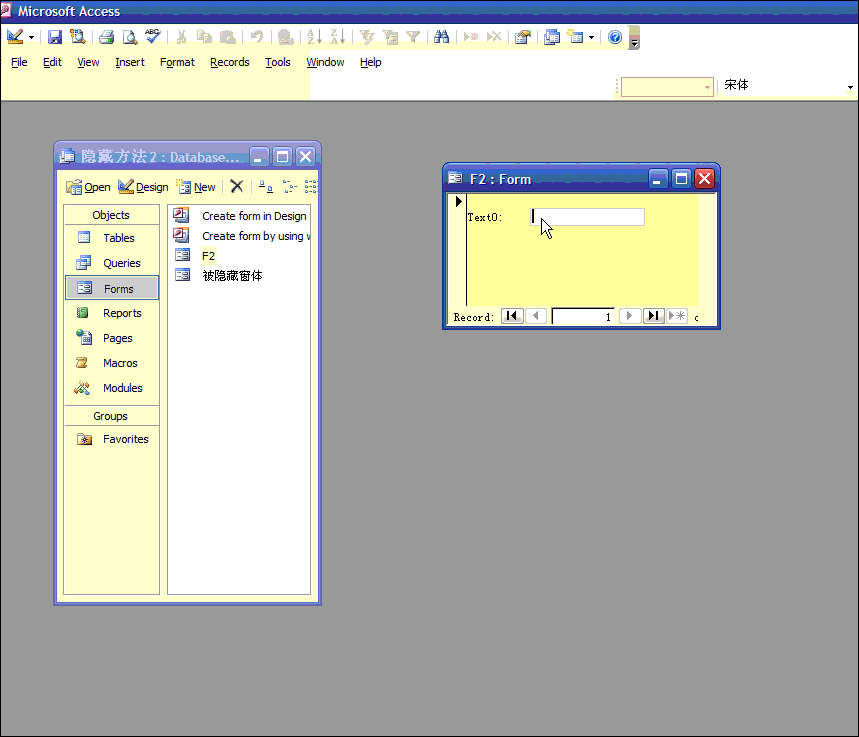Select the 被隐藏窗体 form in the list
Screen dimensions: 859x737
pyautogui.click(x=219, y=276)
